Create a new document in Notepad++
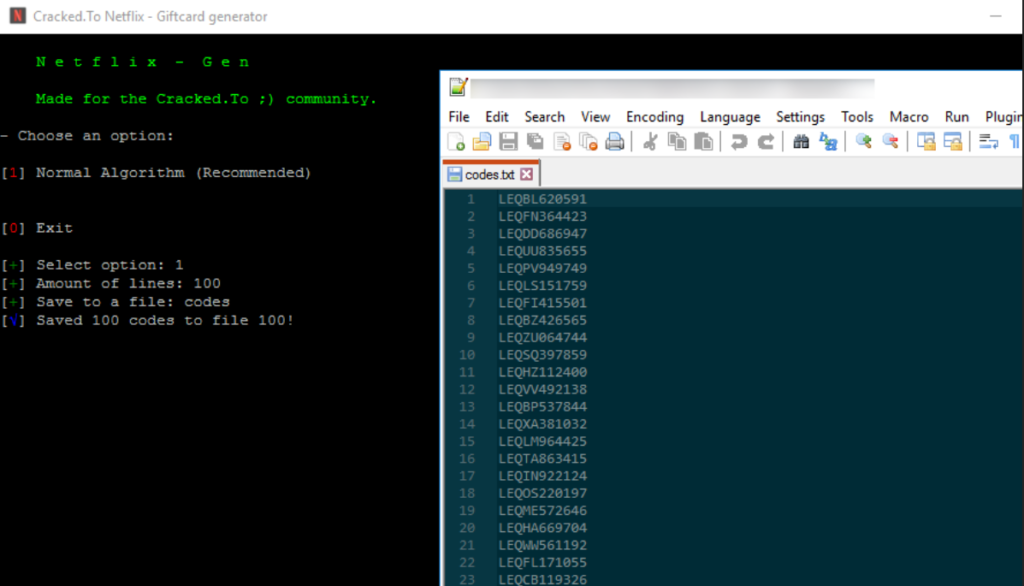 point(456,141)
